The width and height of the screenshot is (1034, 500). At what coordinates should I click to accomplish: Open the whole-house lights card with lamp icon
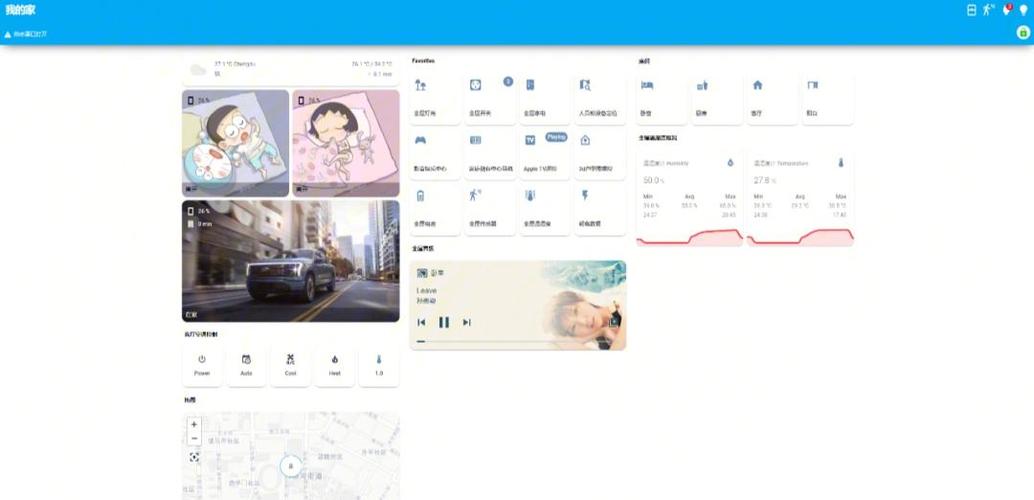coord(435,99)
